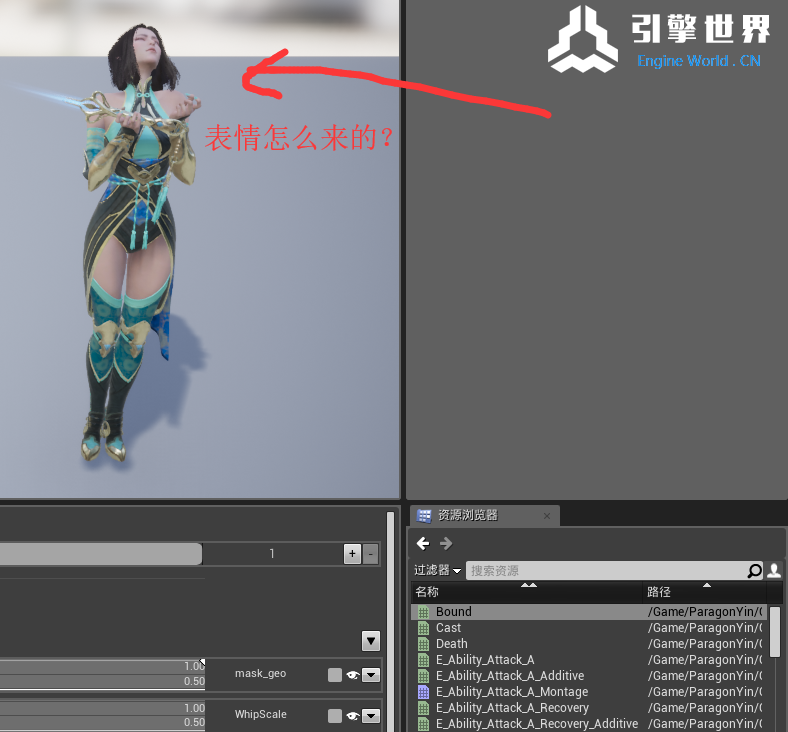Open the mask_geo curve dropdown
This screenshot has height=732, width=788.
(371, 675)
